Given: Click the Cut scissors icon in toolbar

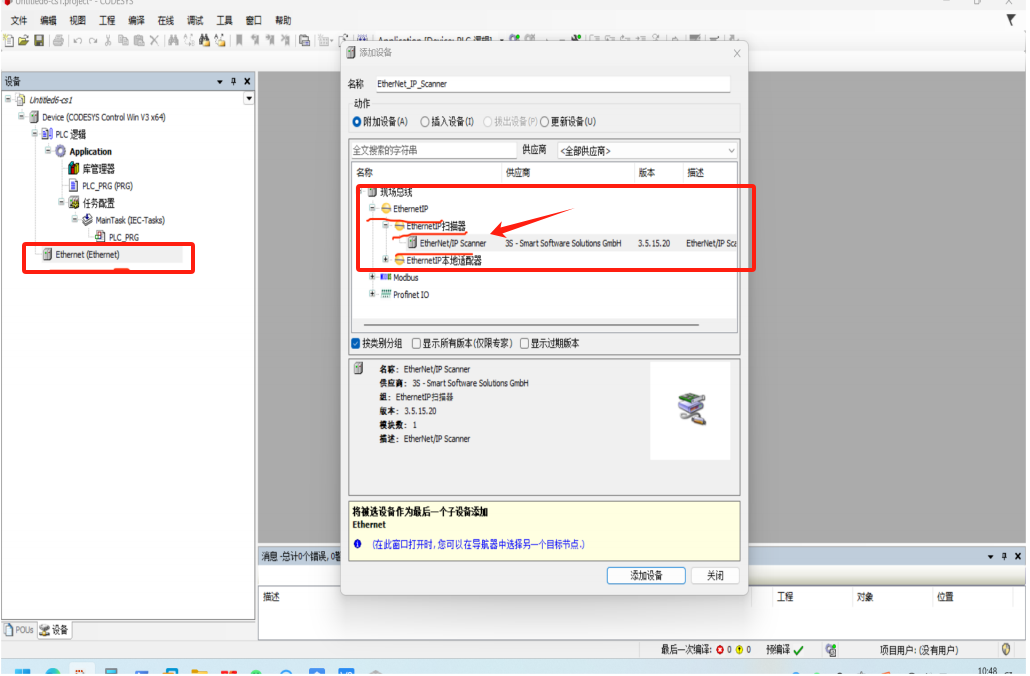Looking at the screenshot, I should click(107, 40).
